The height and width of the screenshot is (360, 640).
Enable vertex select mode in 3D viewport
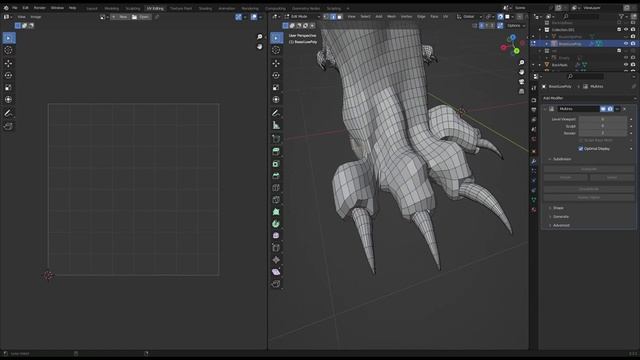326,17
